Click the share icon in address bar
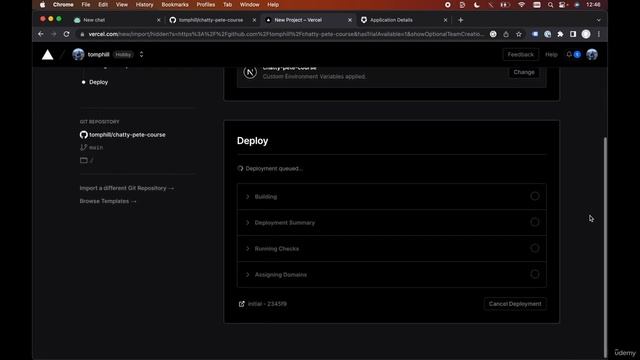 506,34
